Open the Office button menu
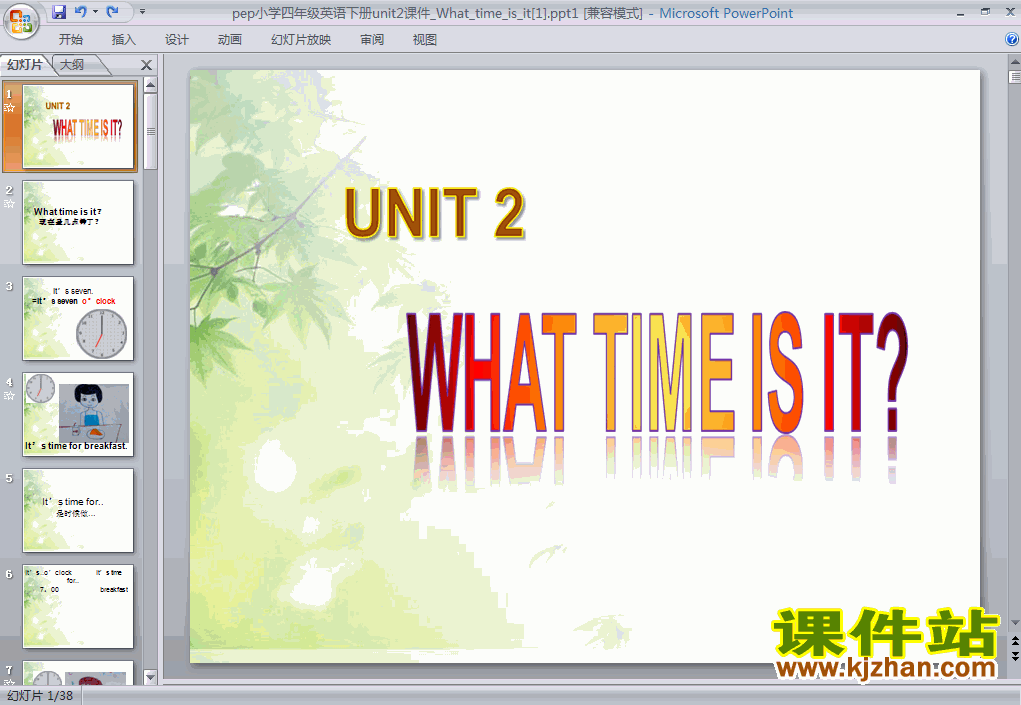This screenshot has width=1021, height=705. (x=21, y=21)
